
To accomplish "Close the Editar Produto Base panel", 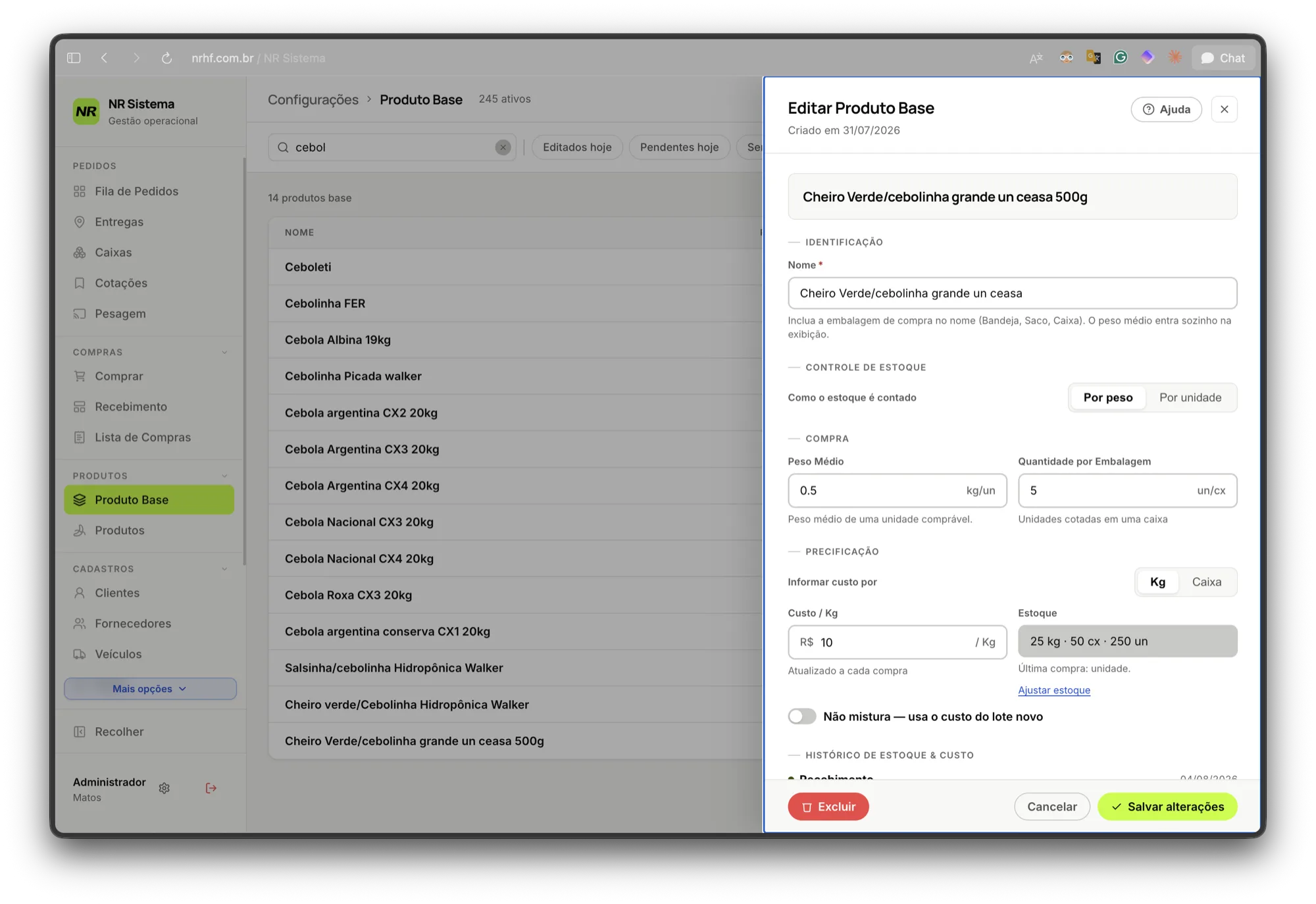I will [x=1225, y=109].
